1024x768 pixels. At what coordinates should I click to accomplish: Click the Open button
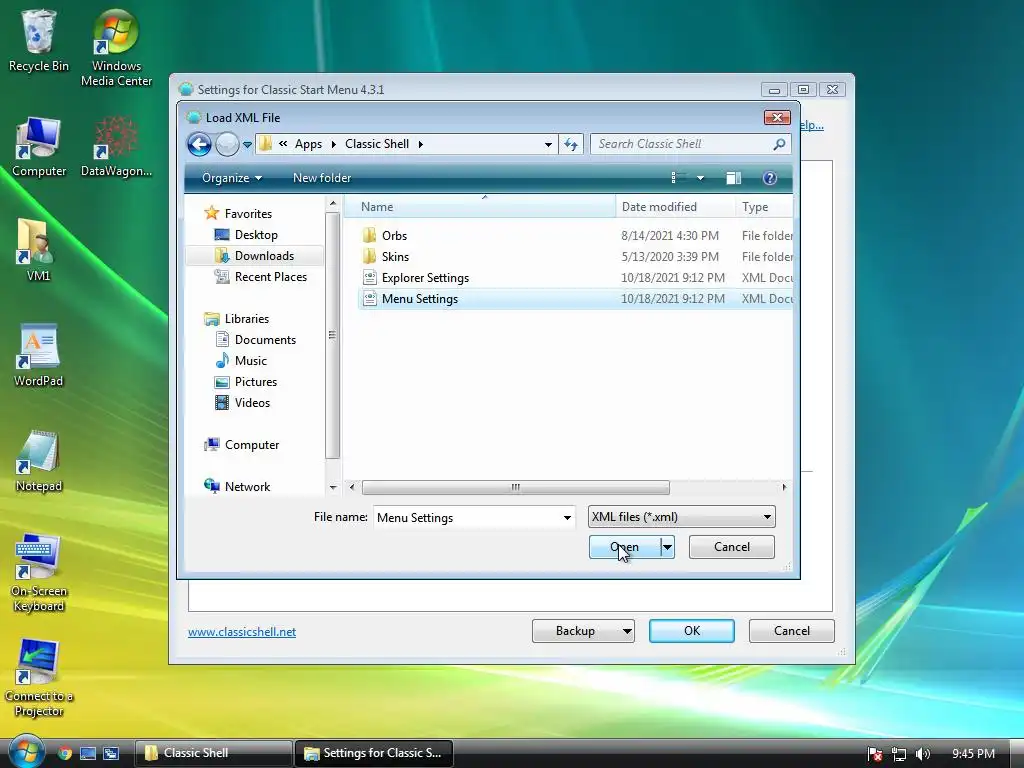coord(625,547)
